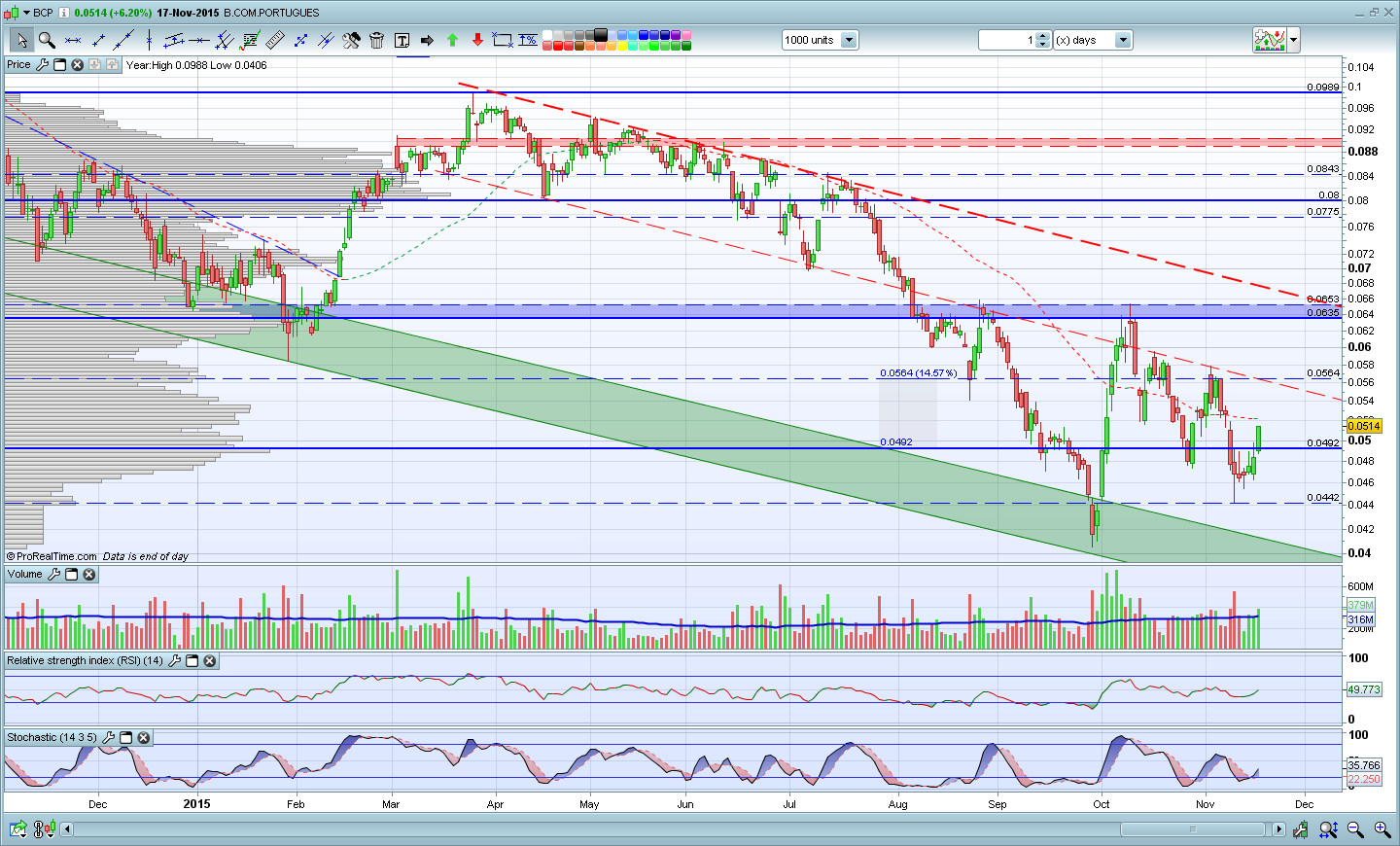Select the rectangle drawing tool
The width and height of the screenshot is (1400, 846).
click(x=503, y=40)
